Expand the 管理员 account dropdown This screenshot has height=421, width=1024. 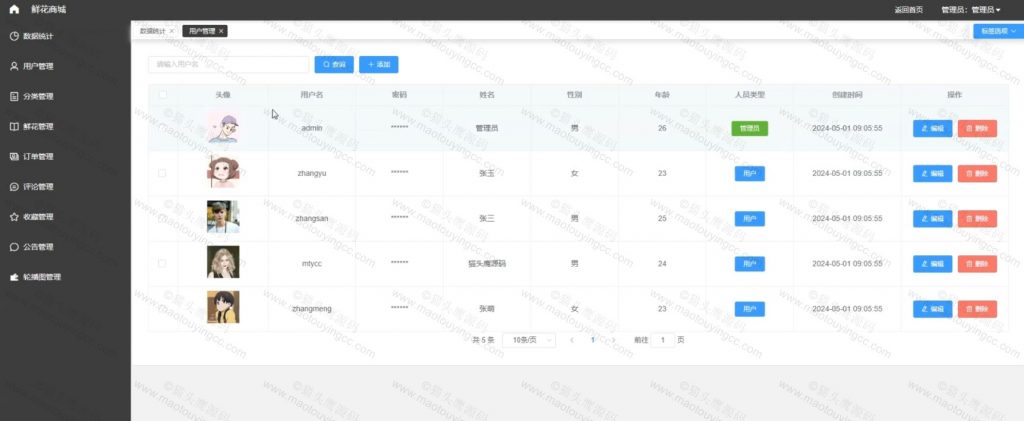click(x=971, y=10)
